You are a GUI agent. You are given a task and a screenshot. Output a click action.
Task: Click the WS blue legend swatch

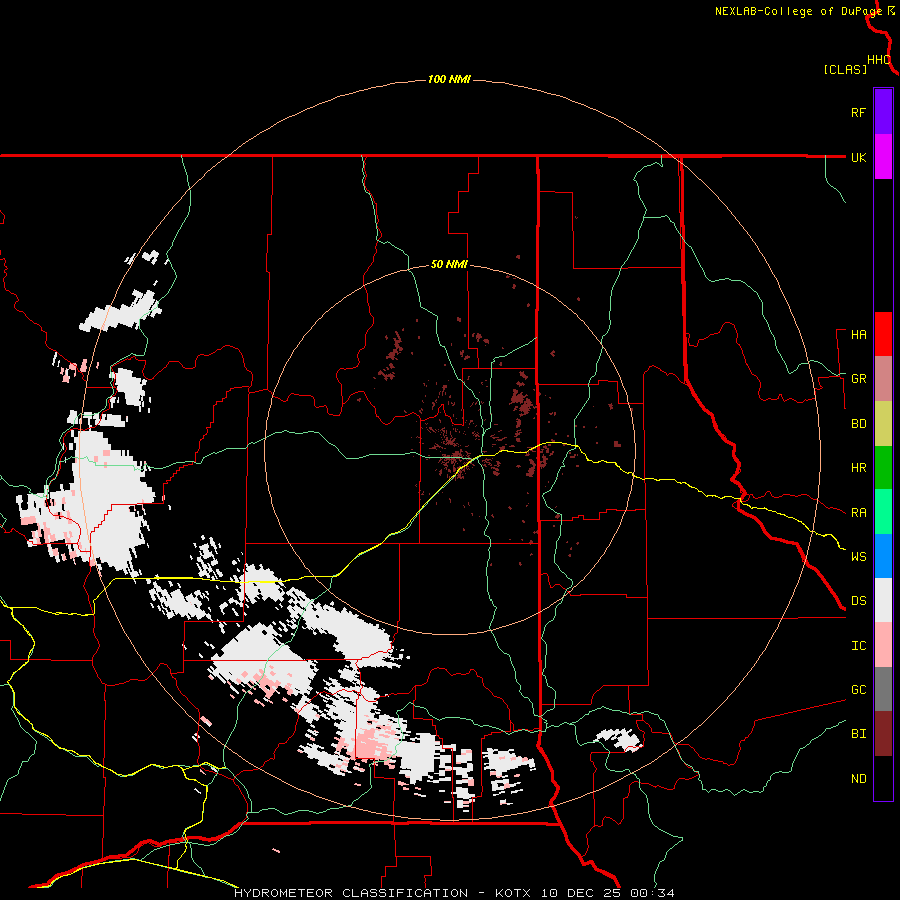[883, 556]
